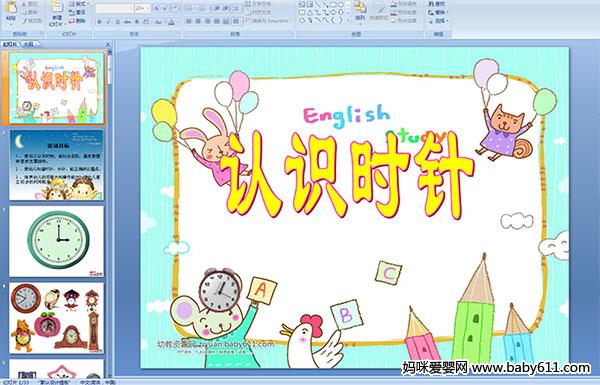Close the slide thumbnail pane
The width and height of the screenshot is (600, 385).
coord(108,44)
